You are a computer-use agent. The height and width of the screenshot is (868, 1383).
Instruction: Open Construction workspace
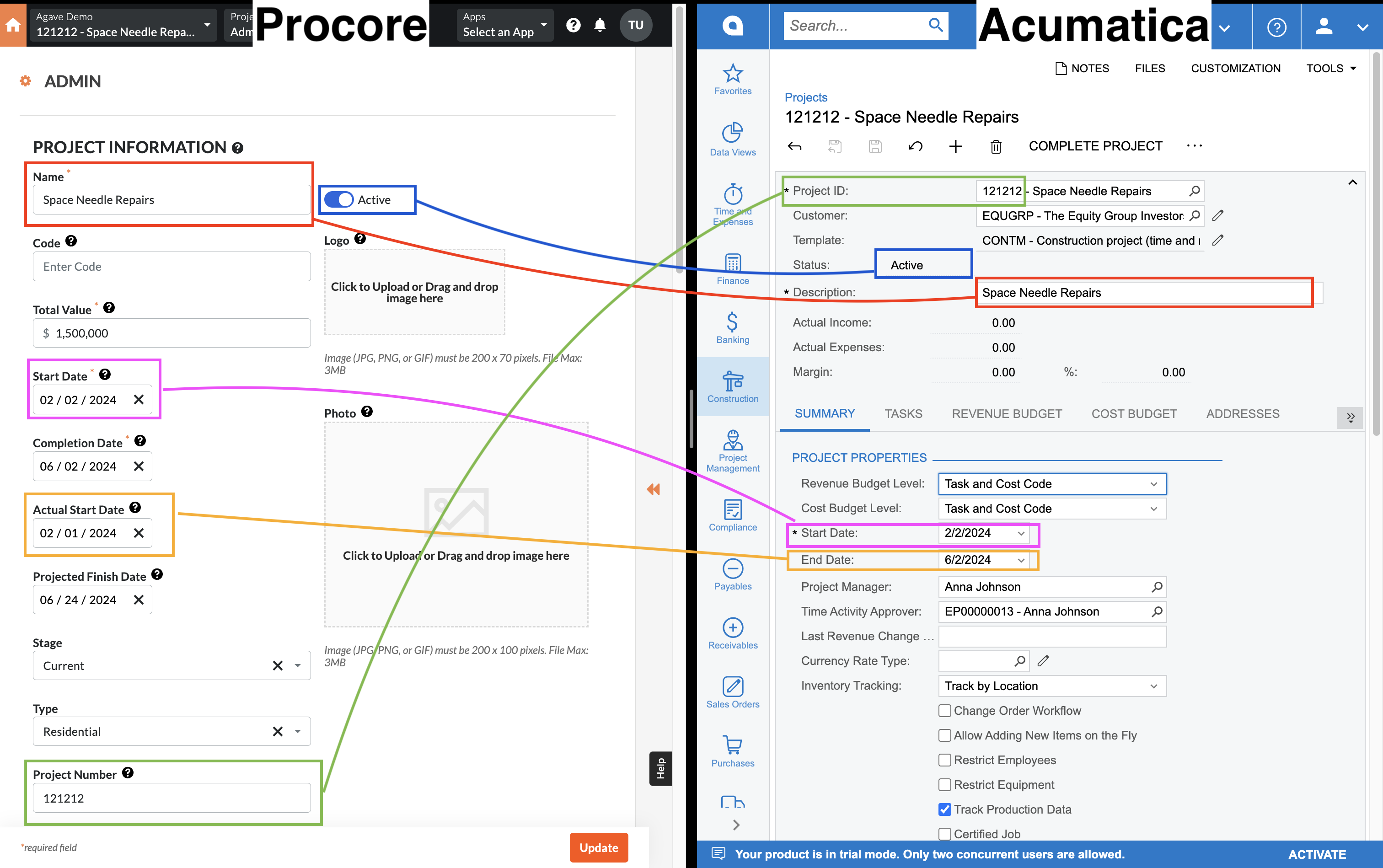pyautogui.click(x=733, y=386)
